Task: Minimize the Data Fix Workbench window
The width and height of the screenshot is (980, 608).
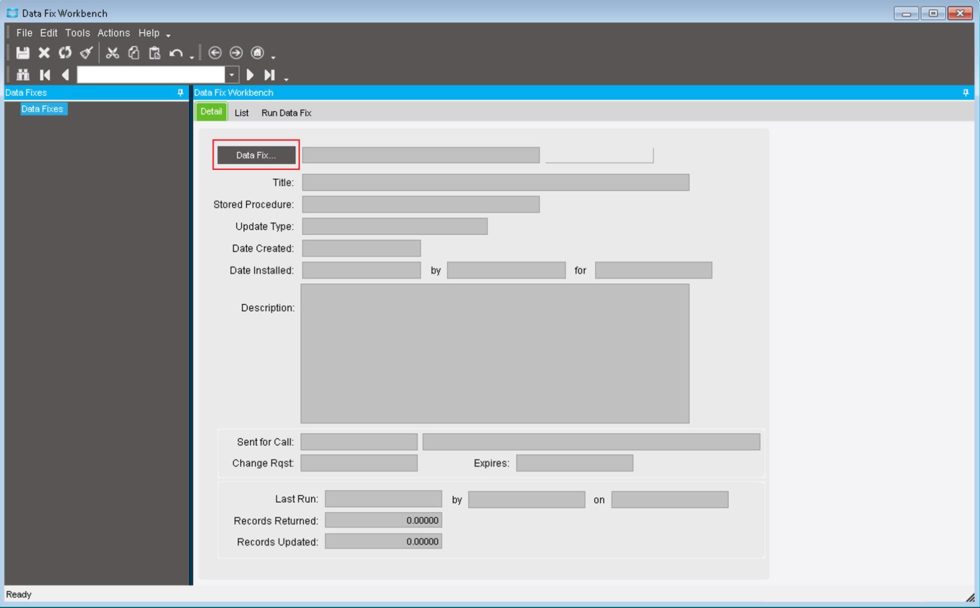Action: (906, 13)
